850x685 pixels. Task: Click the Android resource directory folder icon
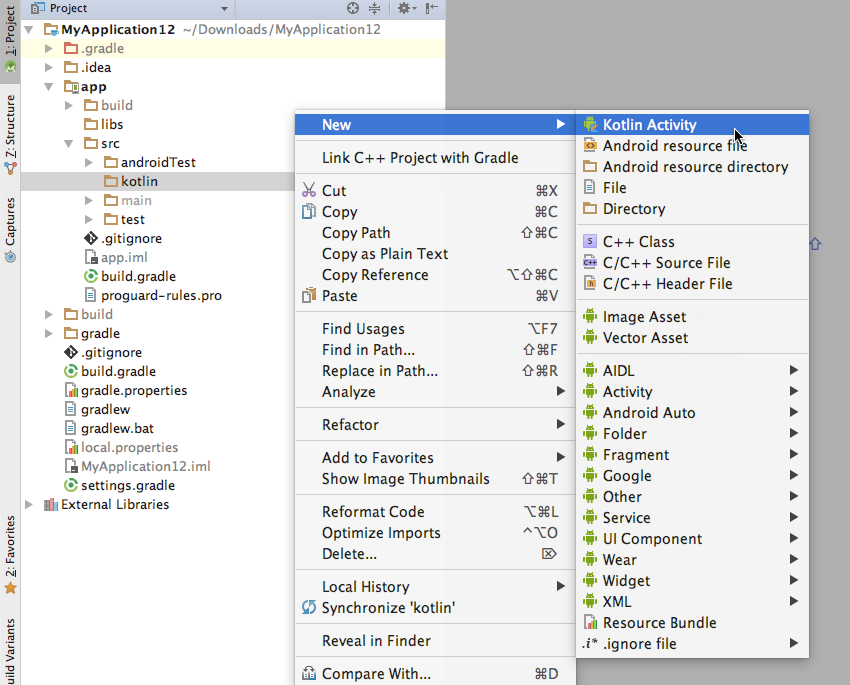590,166
